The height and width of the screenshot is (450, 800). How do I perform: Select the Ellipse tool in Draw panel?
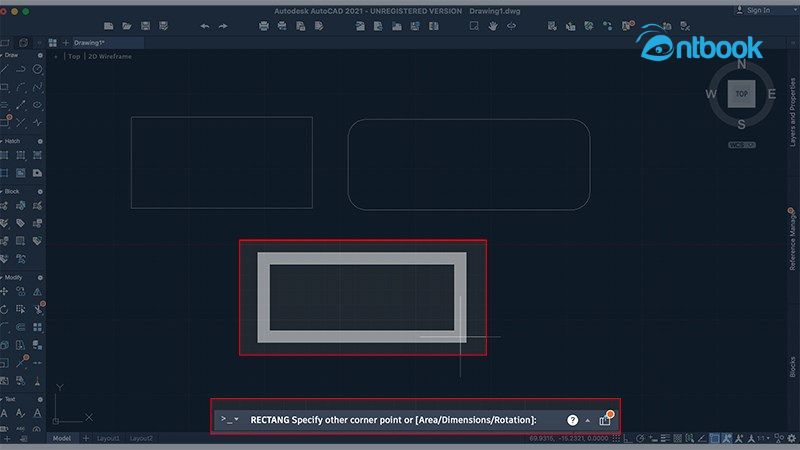pyautogui.click(x=37, y=105)
